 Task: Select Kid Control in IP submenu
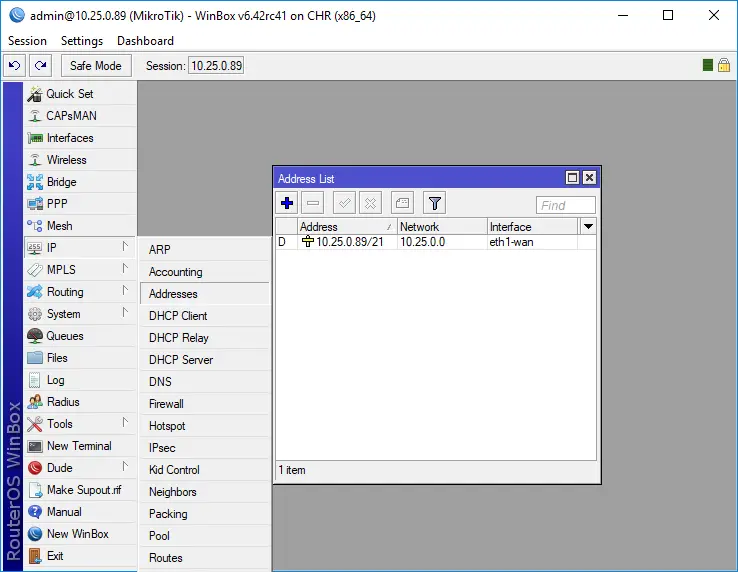tap(205, 470)
